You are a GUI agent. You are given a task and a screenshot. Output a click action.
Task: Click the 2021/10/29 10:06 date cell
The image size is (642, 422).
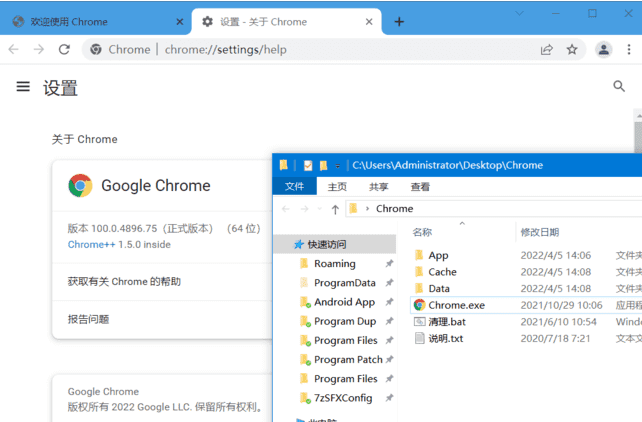tap(561, 305)
